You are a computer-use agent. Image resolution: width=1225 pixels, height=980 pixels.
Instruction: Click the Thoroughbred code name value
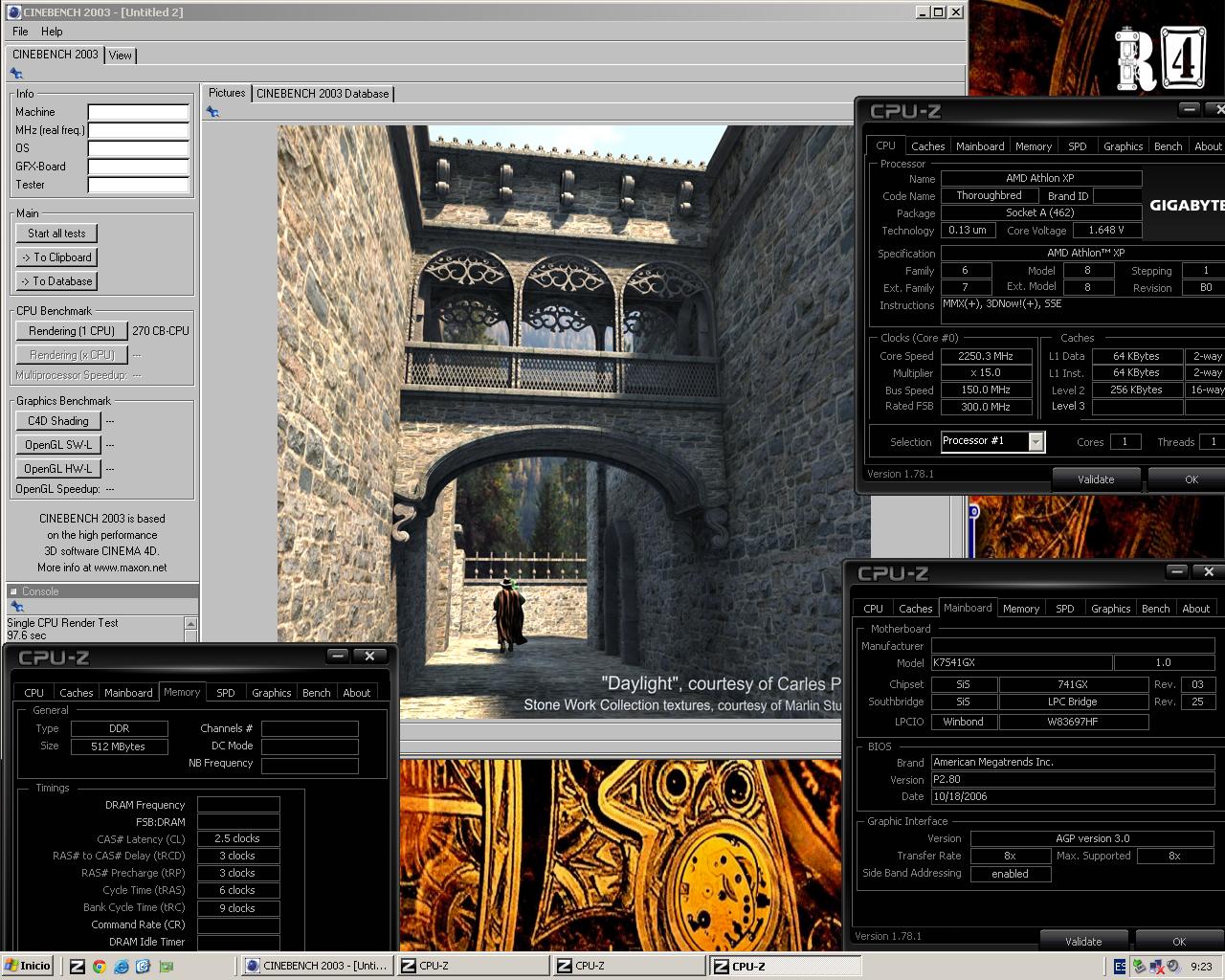point(989,195)
